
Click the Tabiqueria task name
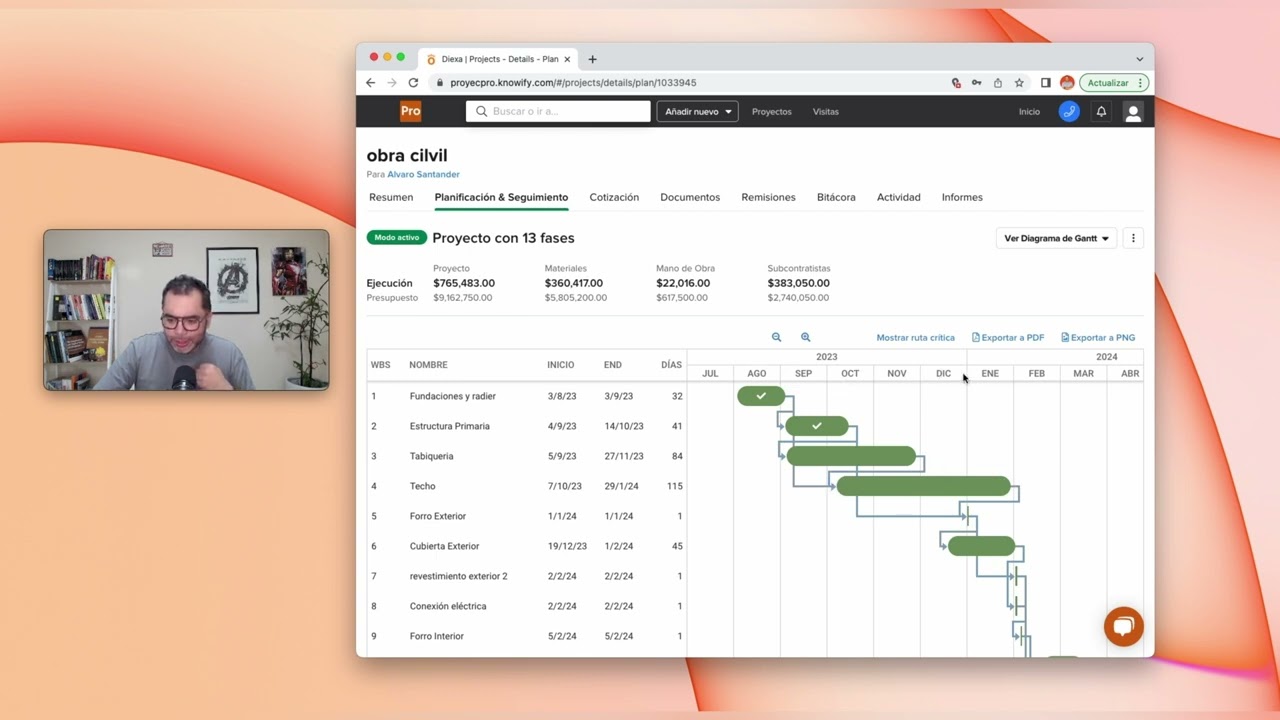(x=431, y=456)
